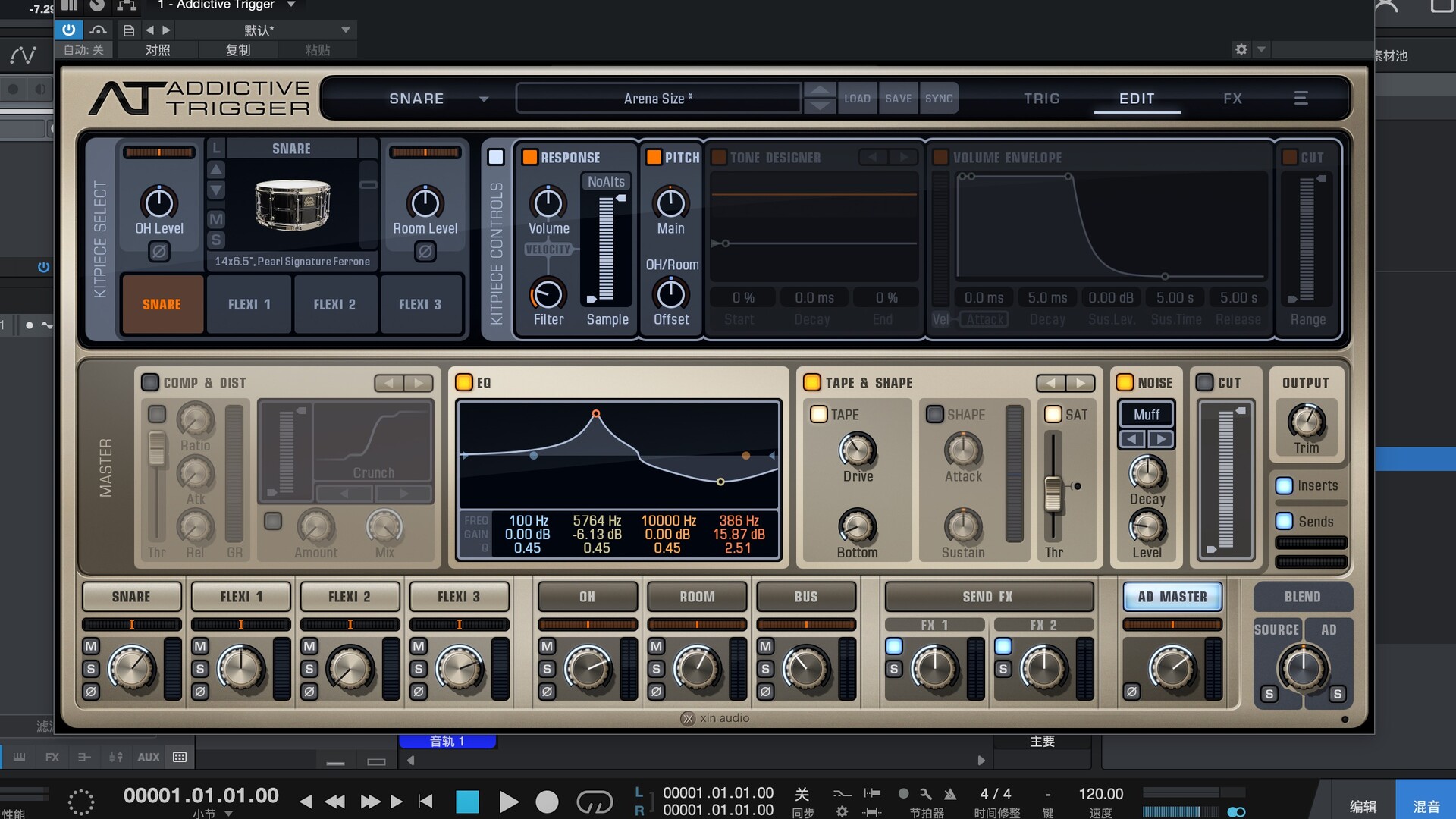Open the 默认 preset dropdown
Viewport: 1456px width, 819px height.
pos(346,30)
